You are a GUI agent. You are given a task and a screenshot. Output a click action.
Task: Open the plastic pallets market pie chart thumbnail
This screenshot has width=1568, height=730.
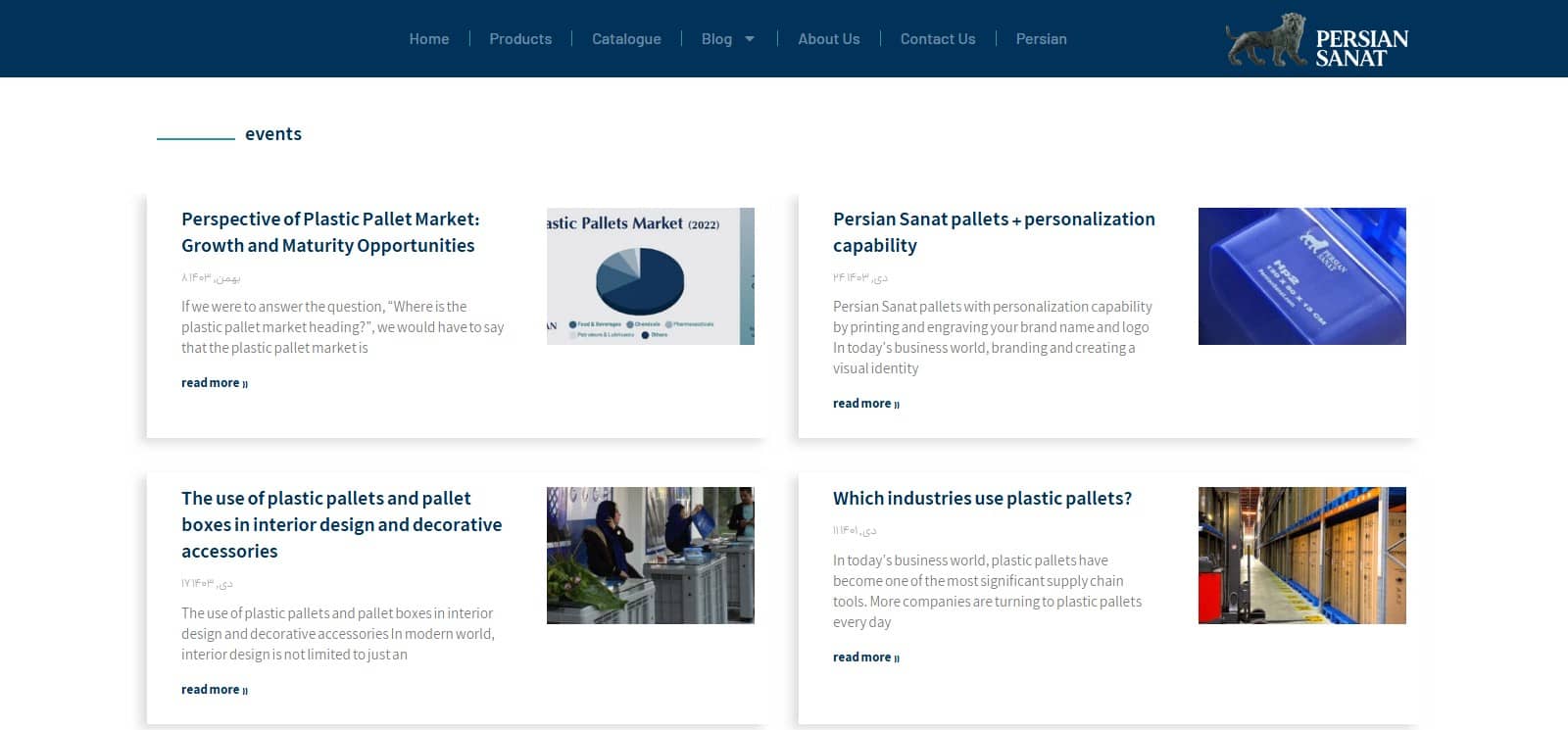point(650,276)
